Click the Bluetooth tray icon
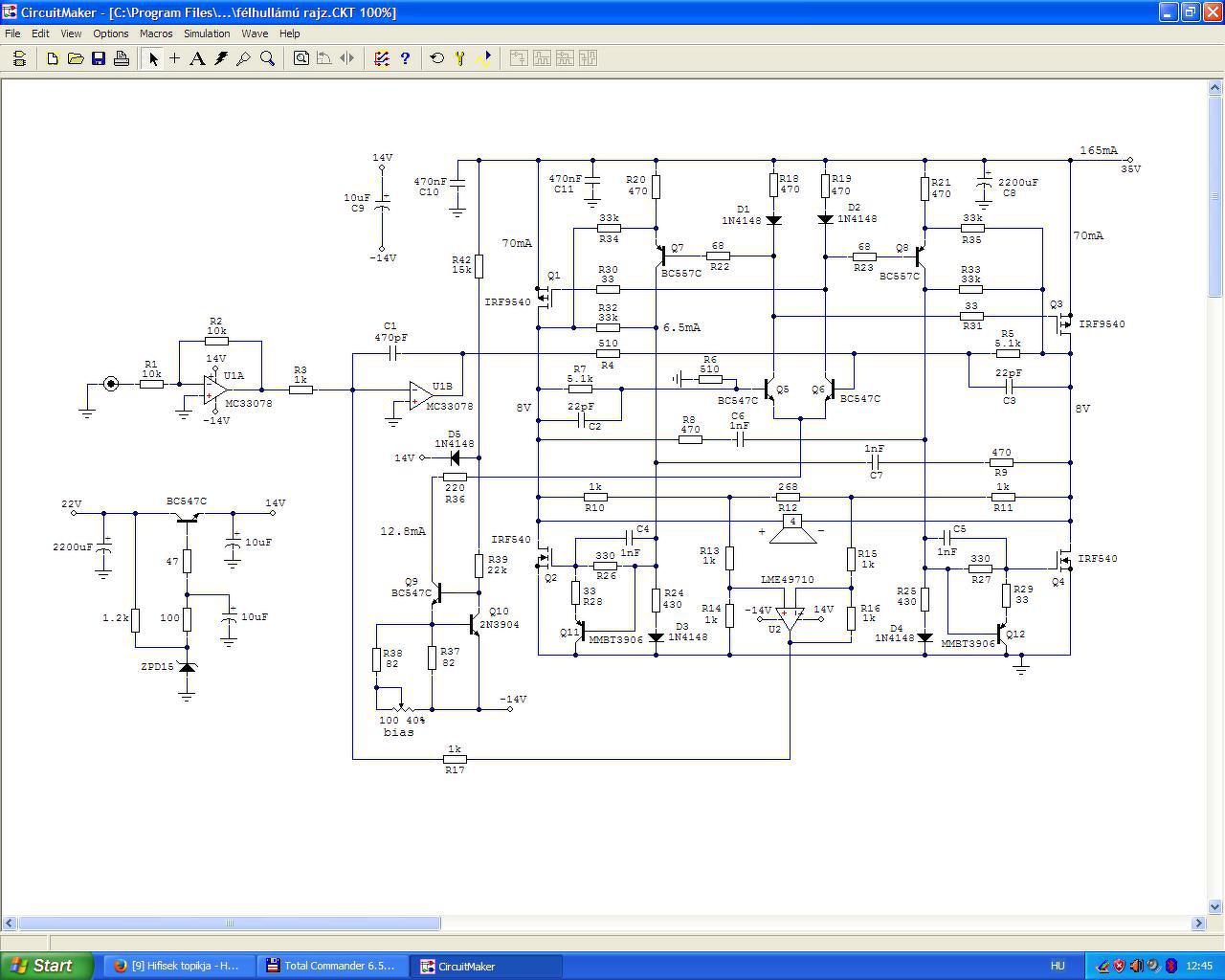 click(1170, 966)
